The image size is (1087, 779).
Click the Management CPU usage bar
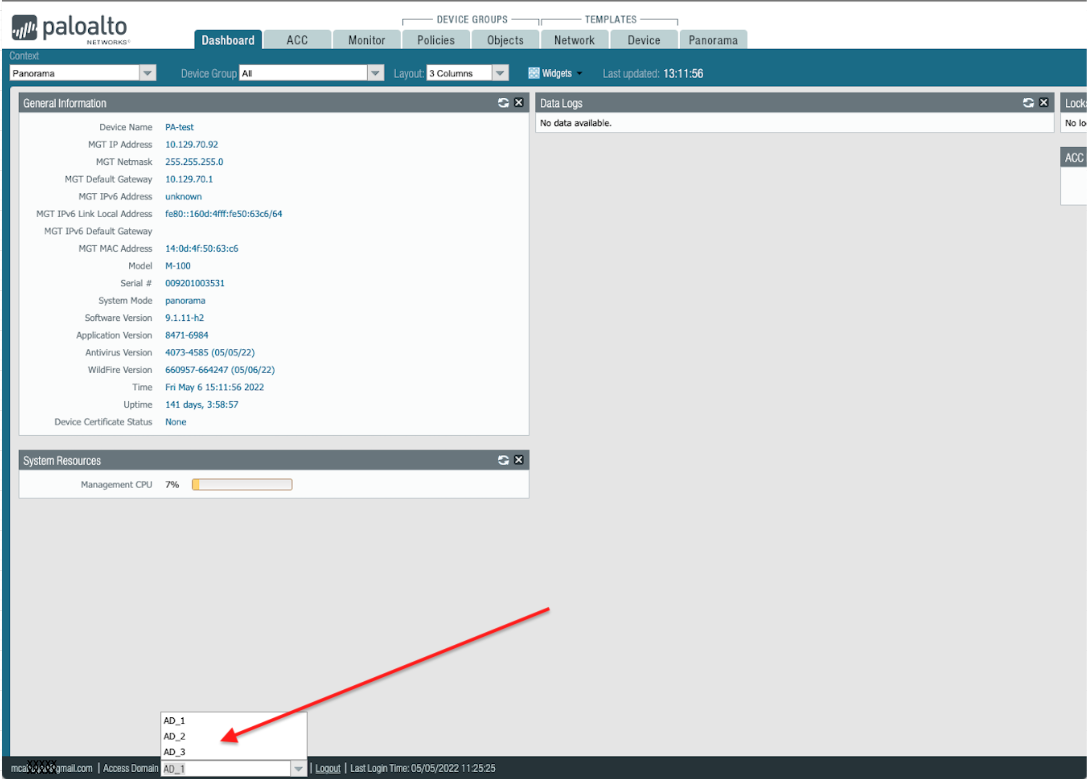(x=242, y=484)
